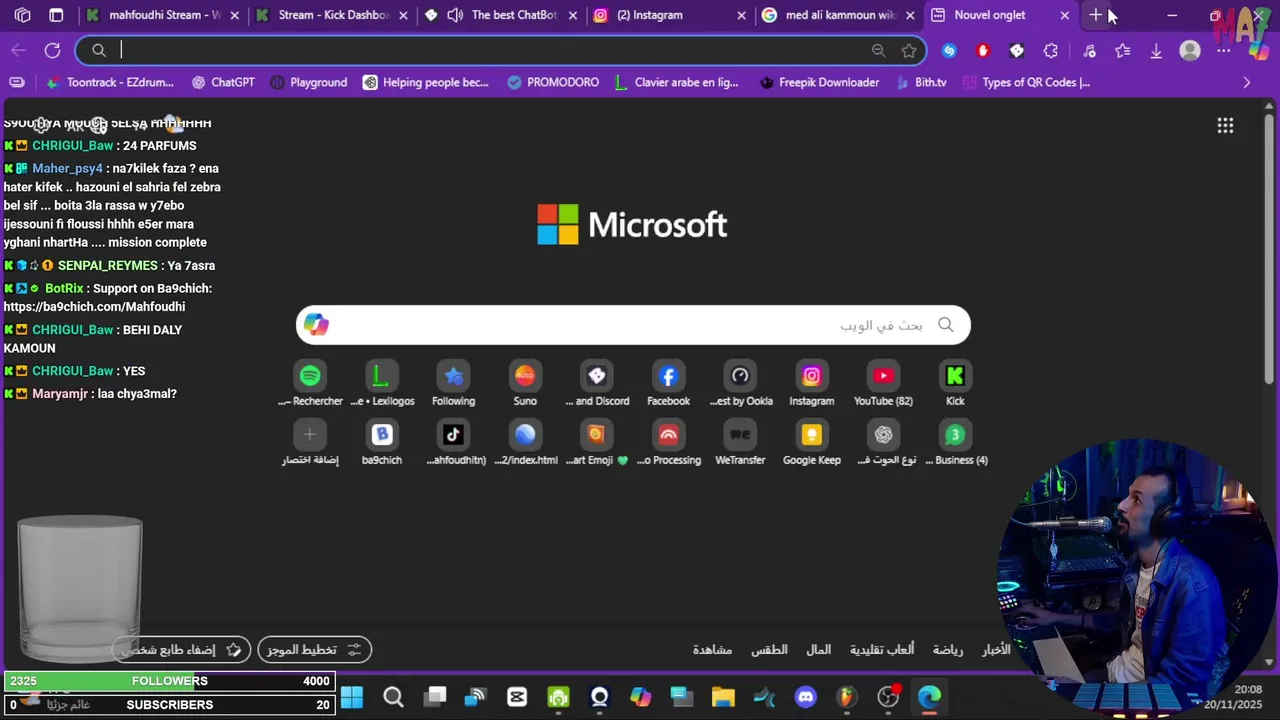The image size is (1280, 720).
Task: Open a new browser tab
Action: (1096, 15)
